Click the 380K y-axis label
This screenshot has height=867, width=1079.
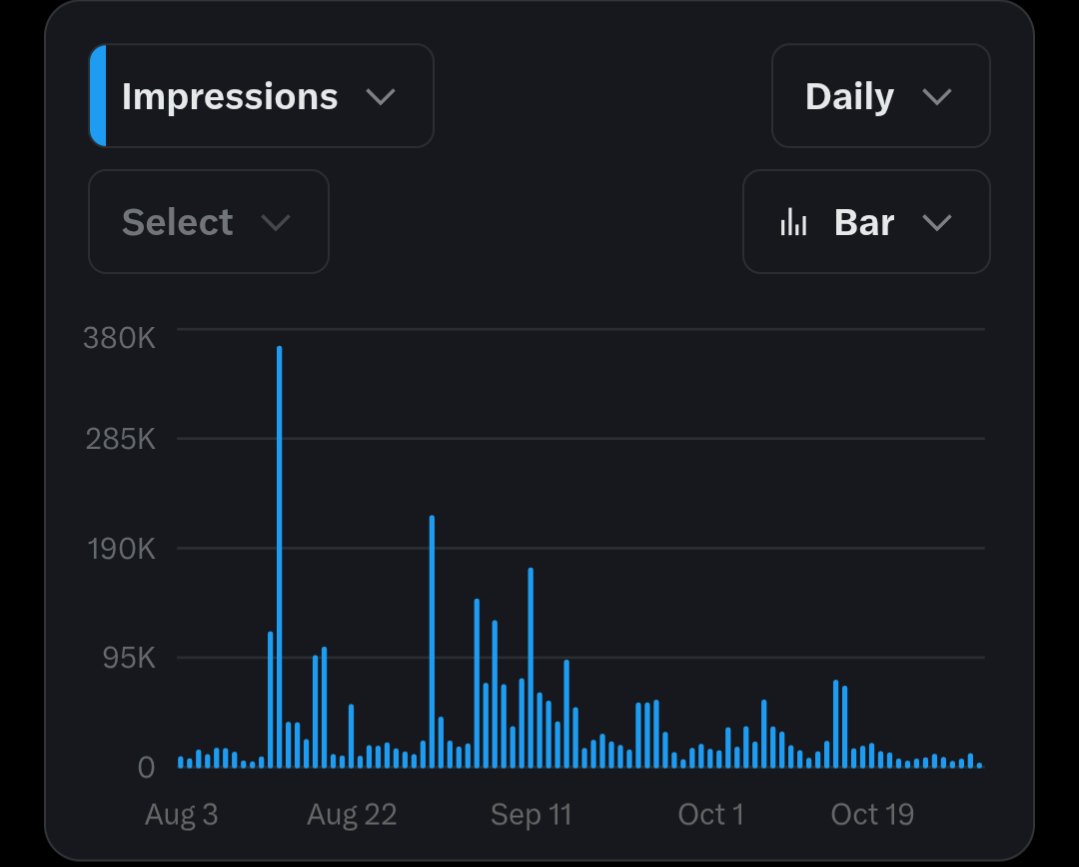119,338
